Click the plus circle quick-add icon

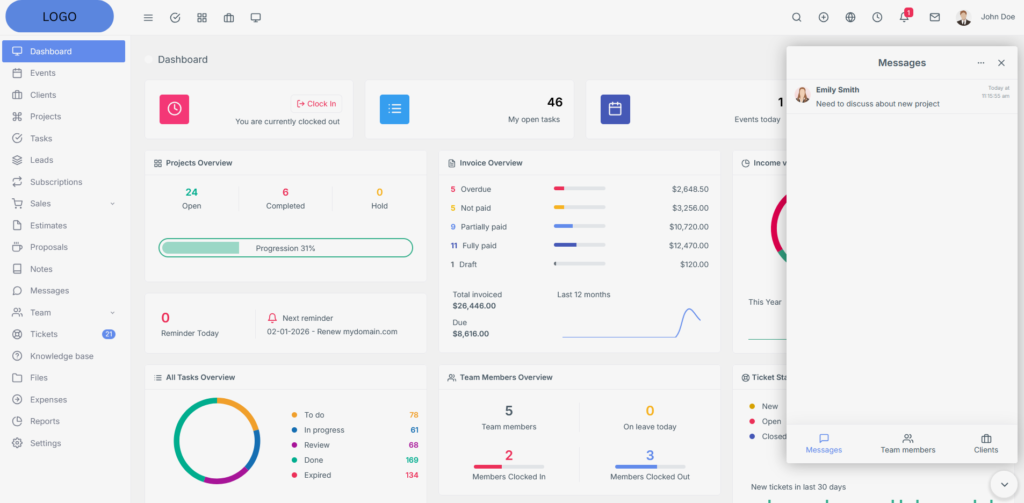tap(823, 17)
